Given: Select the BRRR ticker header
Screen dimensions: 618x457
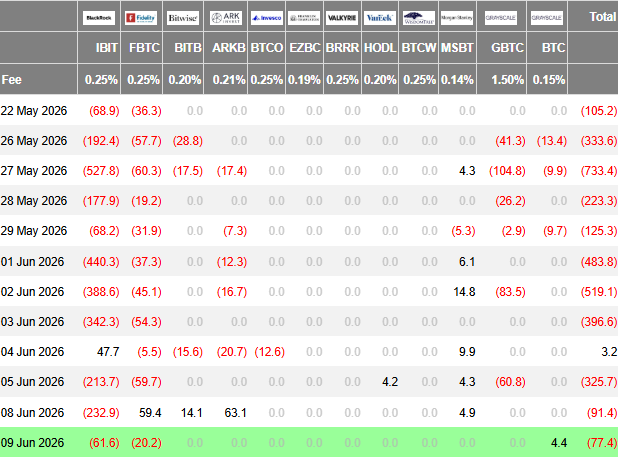Looking at the screenshot, I should [343, 48].
